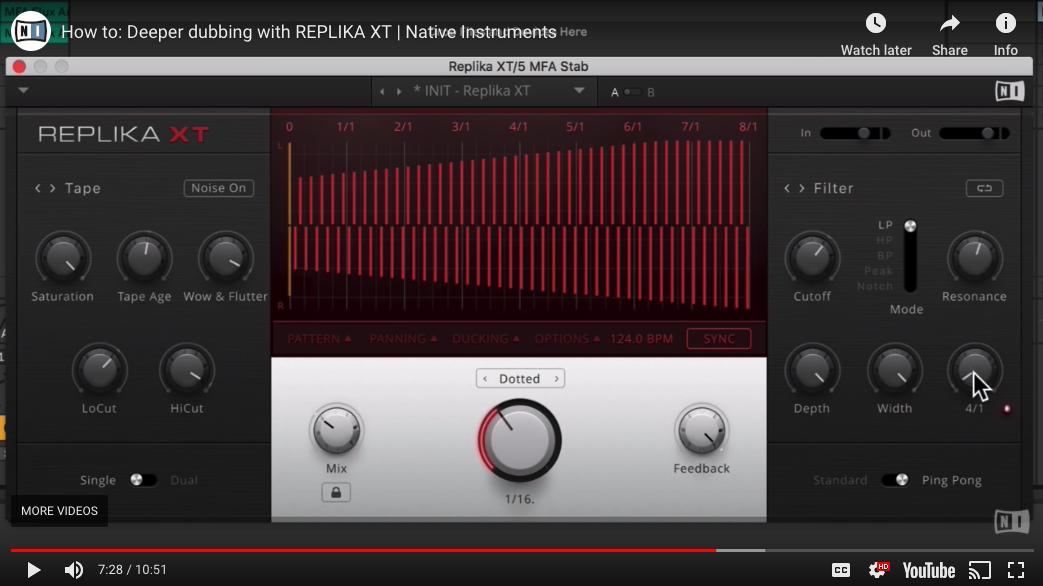
Task: Close the Replika XT plugin window
Action: [19, 67]
